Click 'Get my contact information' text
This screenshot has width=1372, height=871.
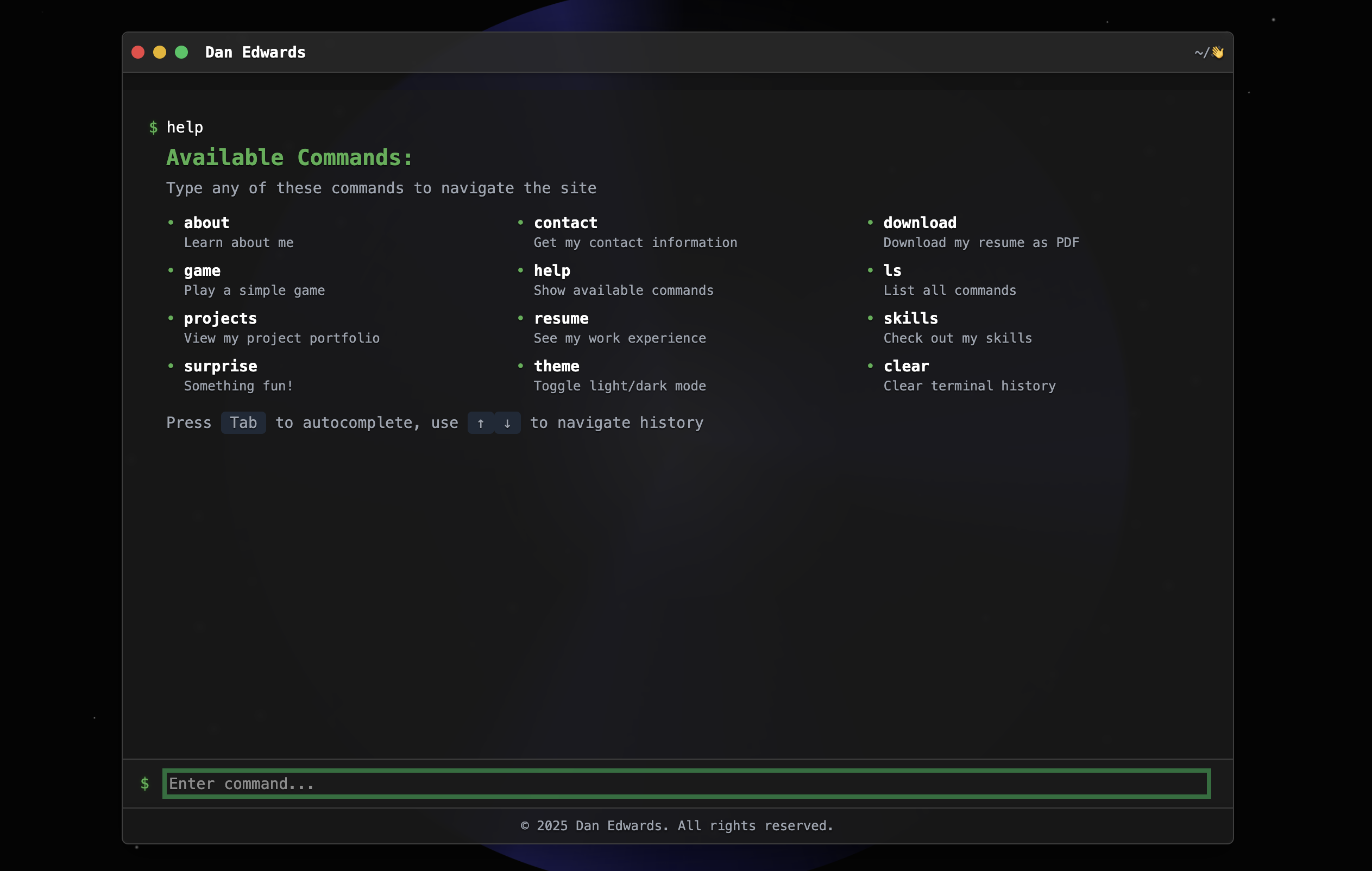(635, 243)
